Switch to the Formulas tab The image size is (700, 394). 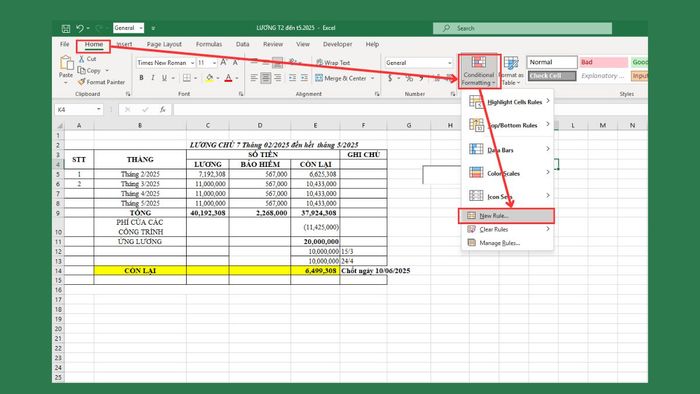click(208, 44)
